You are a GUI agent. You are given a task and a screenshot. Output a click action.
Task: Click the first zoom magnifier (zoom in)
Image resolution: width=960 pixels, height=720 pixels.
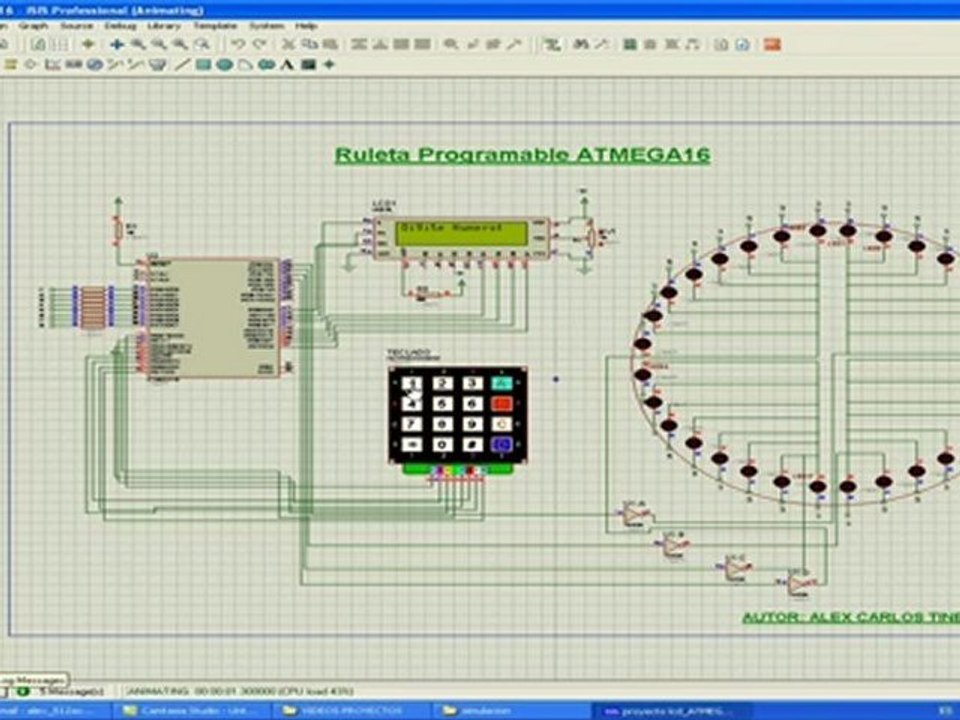(138, 44)
